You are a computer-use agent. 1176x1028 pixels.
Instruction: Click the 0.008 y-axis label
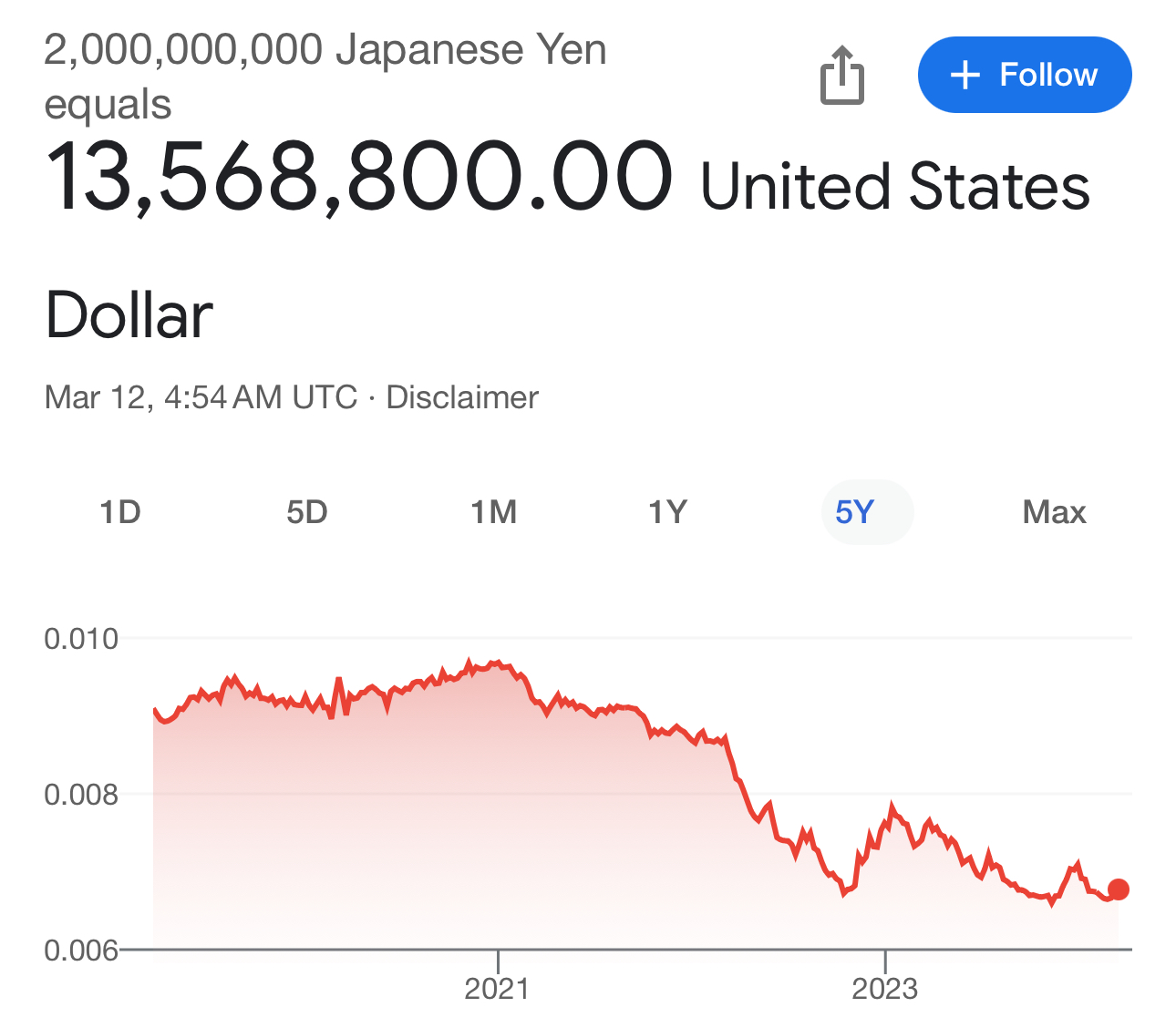(x=81, y=795)
